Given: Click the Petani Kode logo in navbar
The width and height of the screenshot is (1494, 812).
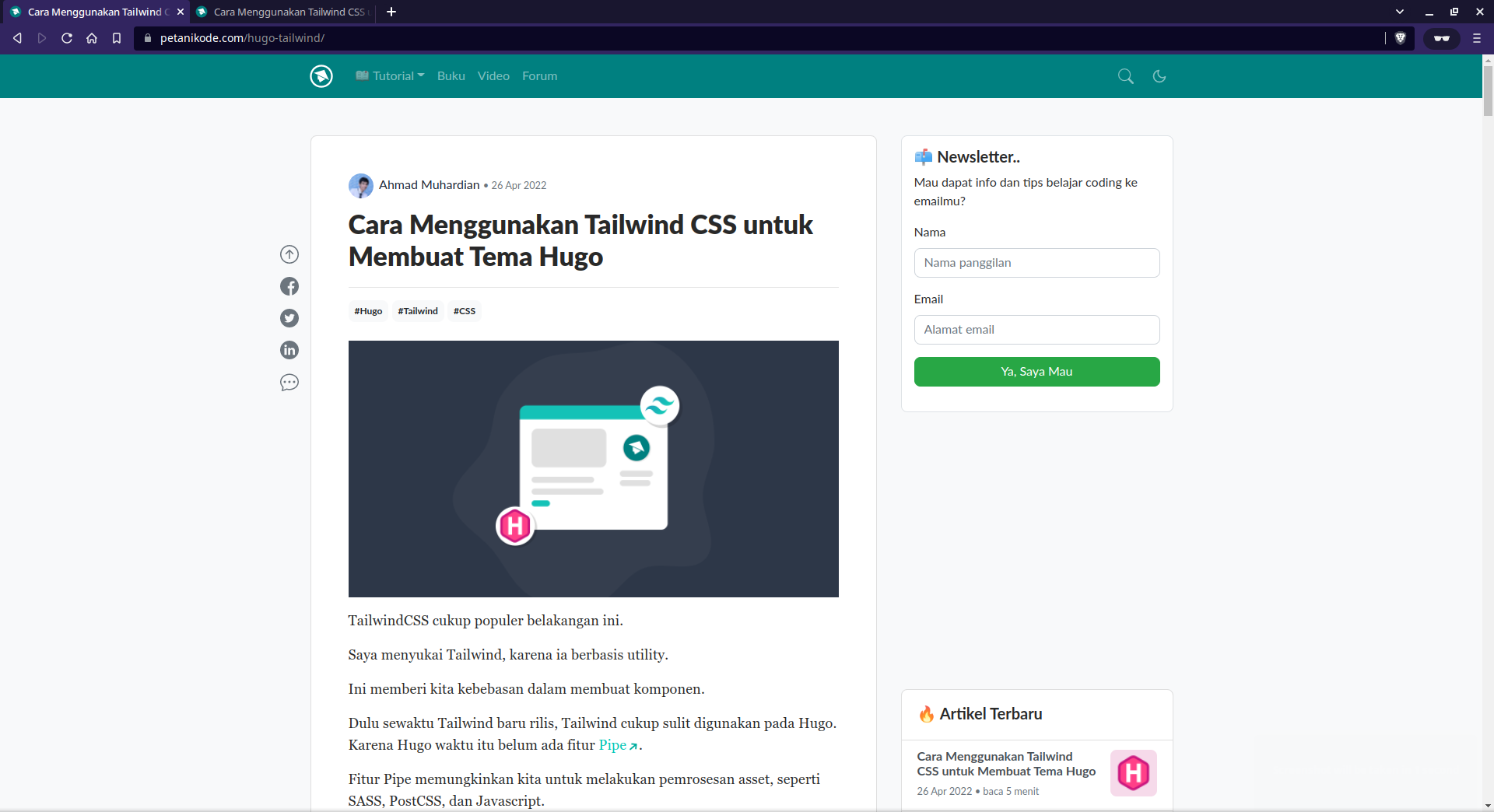Looking at the screenshot, I should click(x=321, y=76).
